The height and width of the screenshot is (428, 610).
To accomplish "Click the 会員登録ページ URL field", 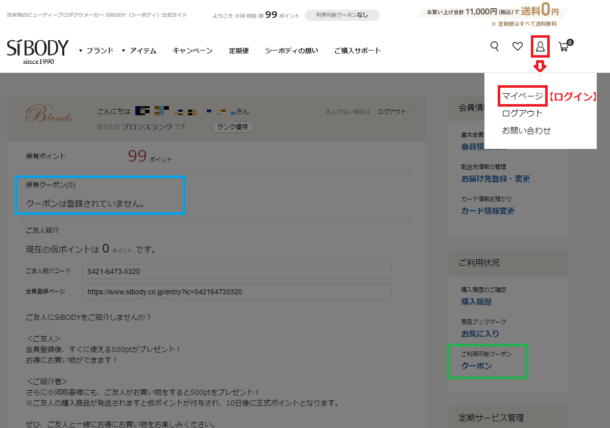I will [237, 292].
